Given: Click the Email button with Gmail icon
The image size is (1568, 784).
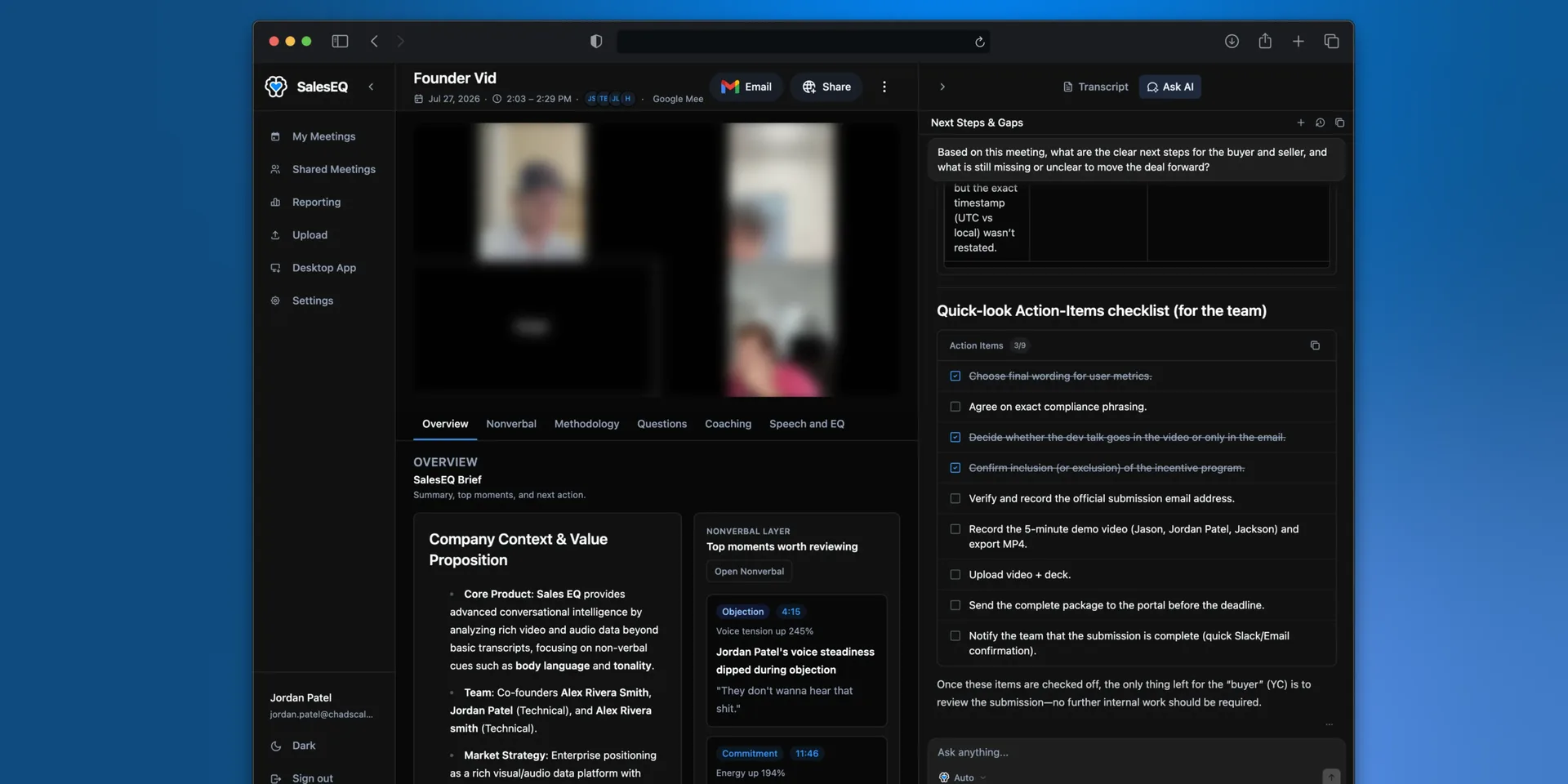Looking at the screenshot, I should (746, 87).
